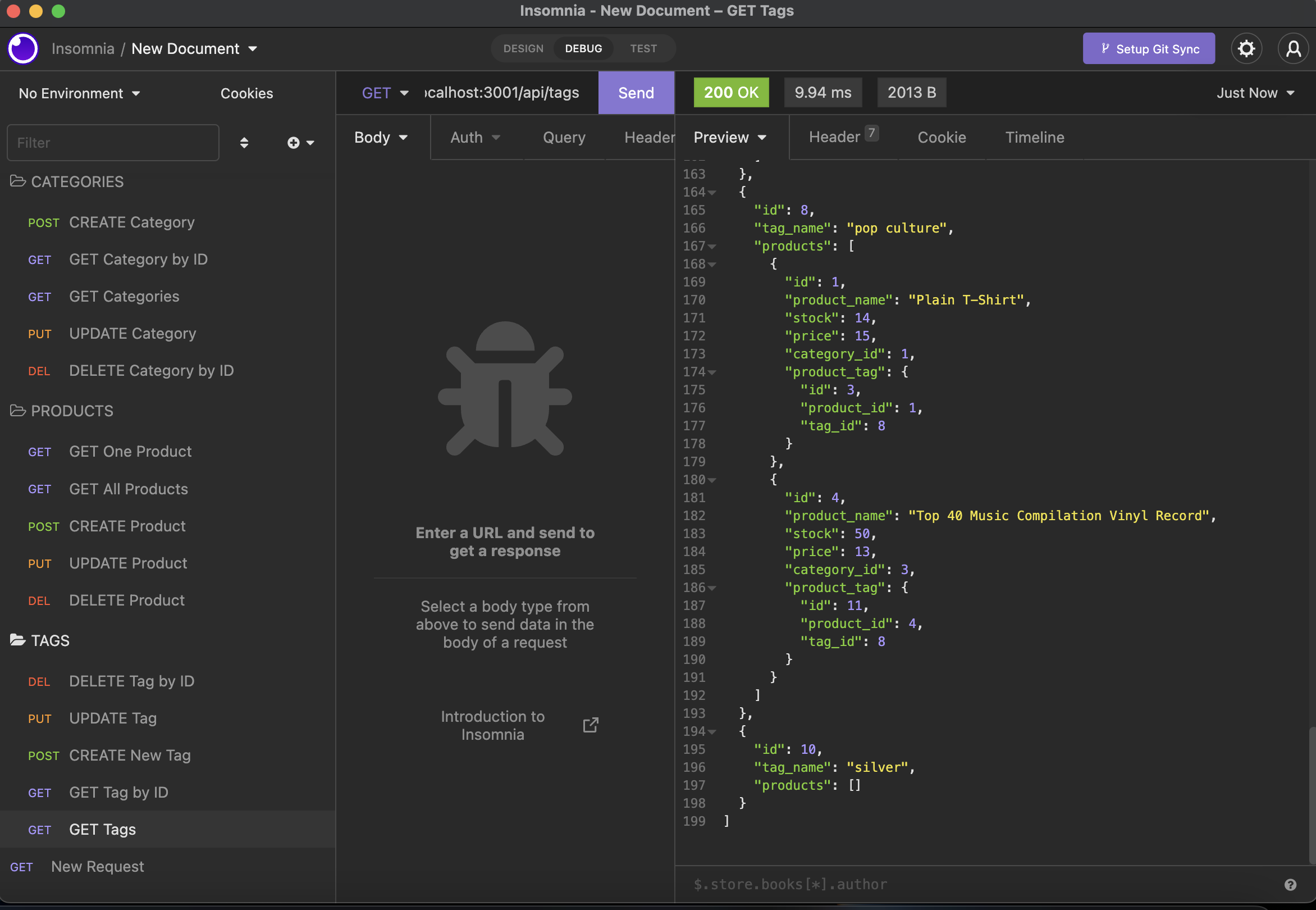Click the JSONPath response filter field

(980, 884)
